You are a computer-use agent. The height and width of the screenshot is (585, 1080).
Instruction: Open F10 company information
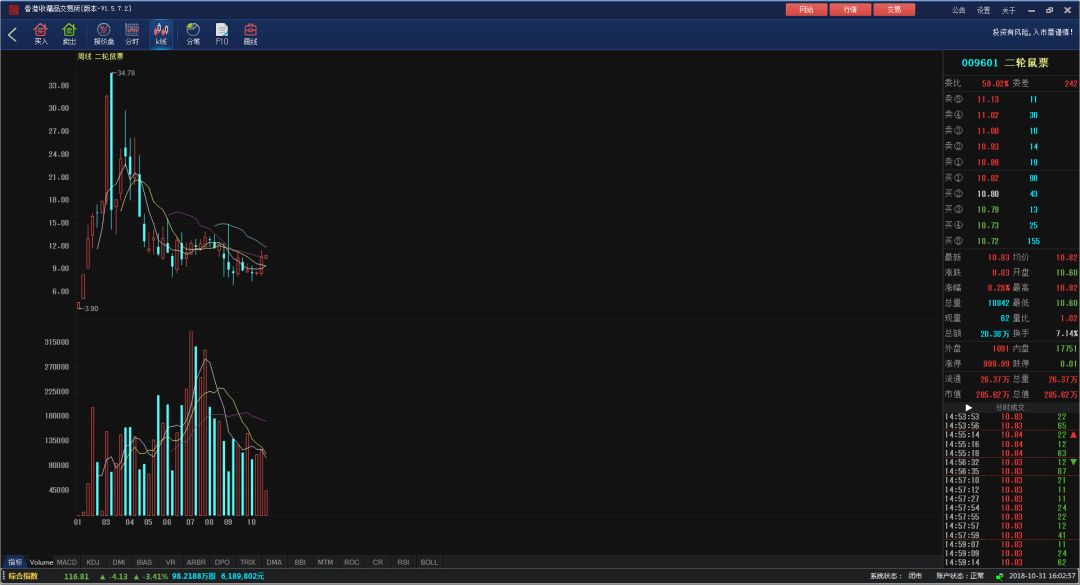point(222,34)
